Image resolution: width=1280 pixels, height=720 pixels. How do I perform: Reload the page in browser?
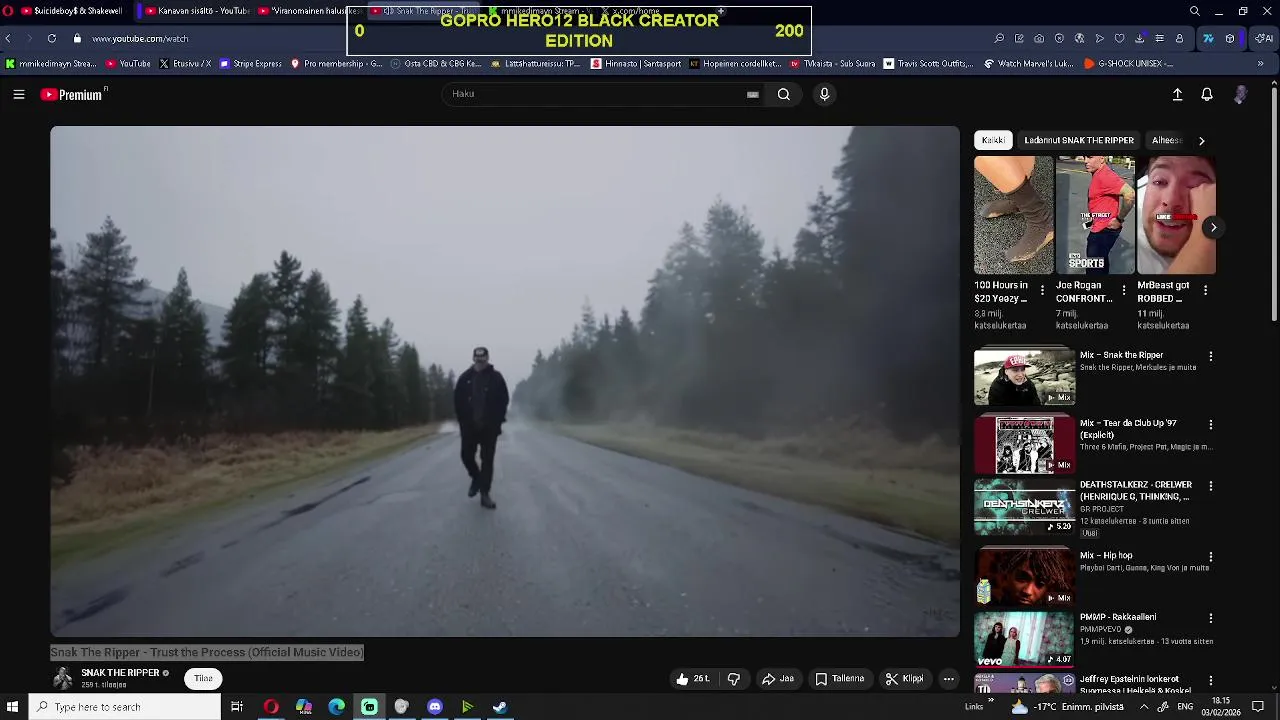(x=51, y=39)
